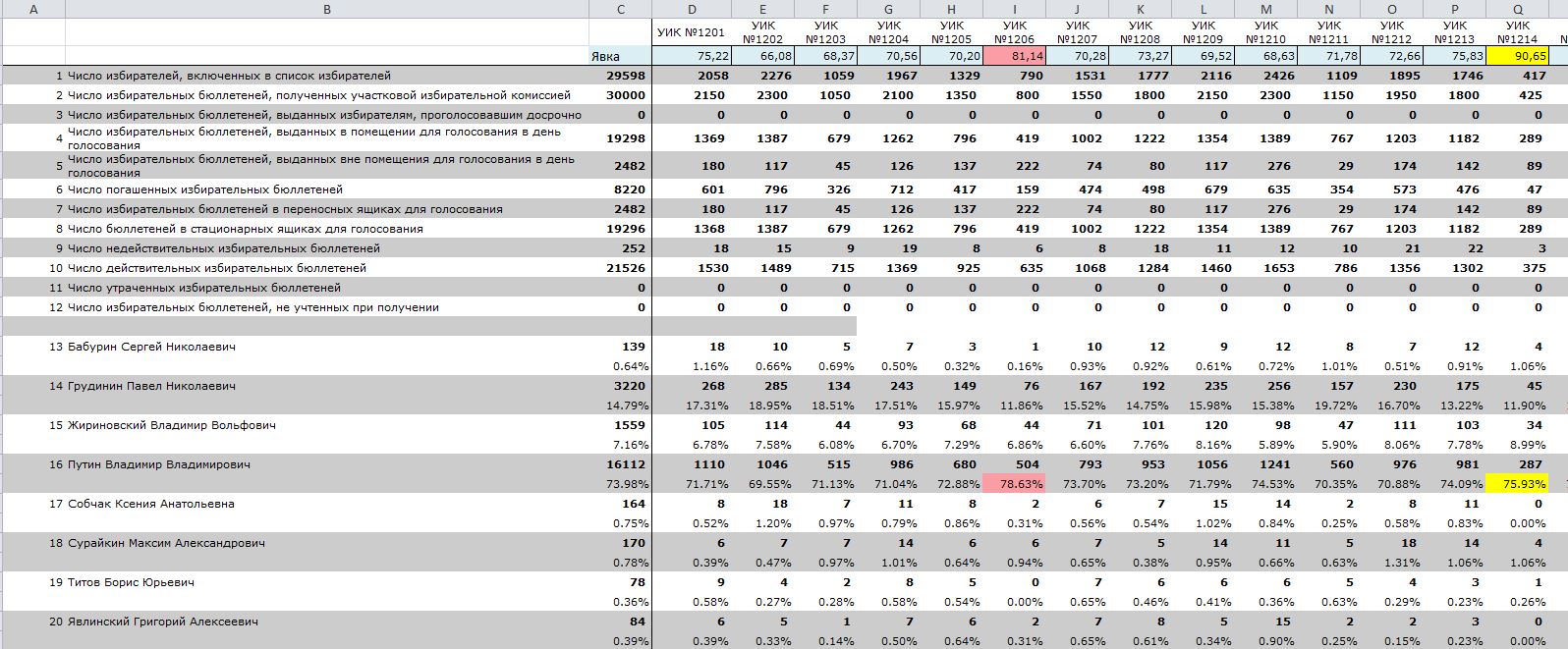Click row 9 label Число недействительных избирательных бюллетеней
This screenshot has width=1568, height=649.
point(223,248)
